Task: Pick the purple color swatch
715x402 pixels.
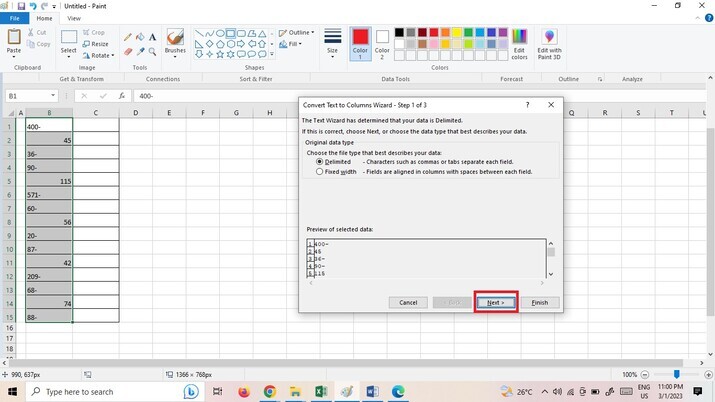Action: (x=503, y=32)
